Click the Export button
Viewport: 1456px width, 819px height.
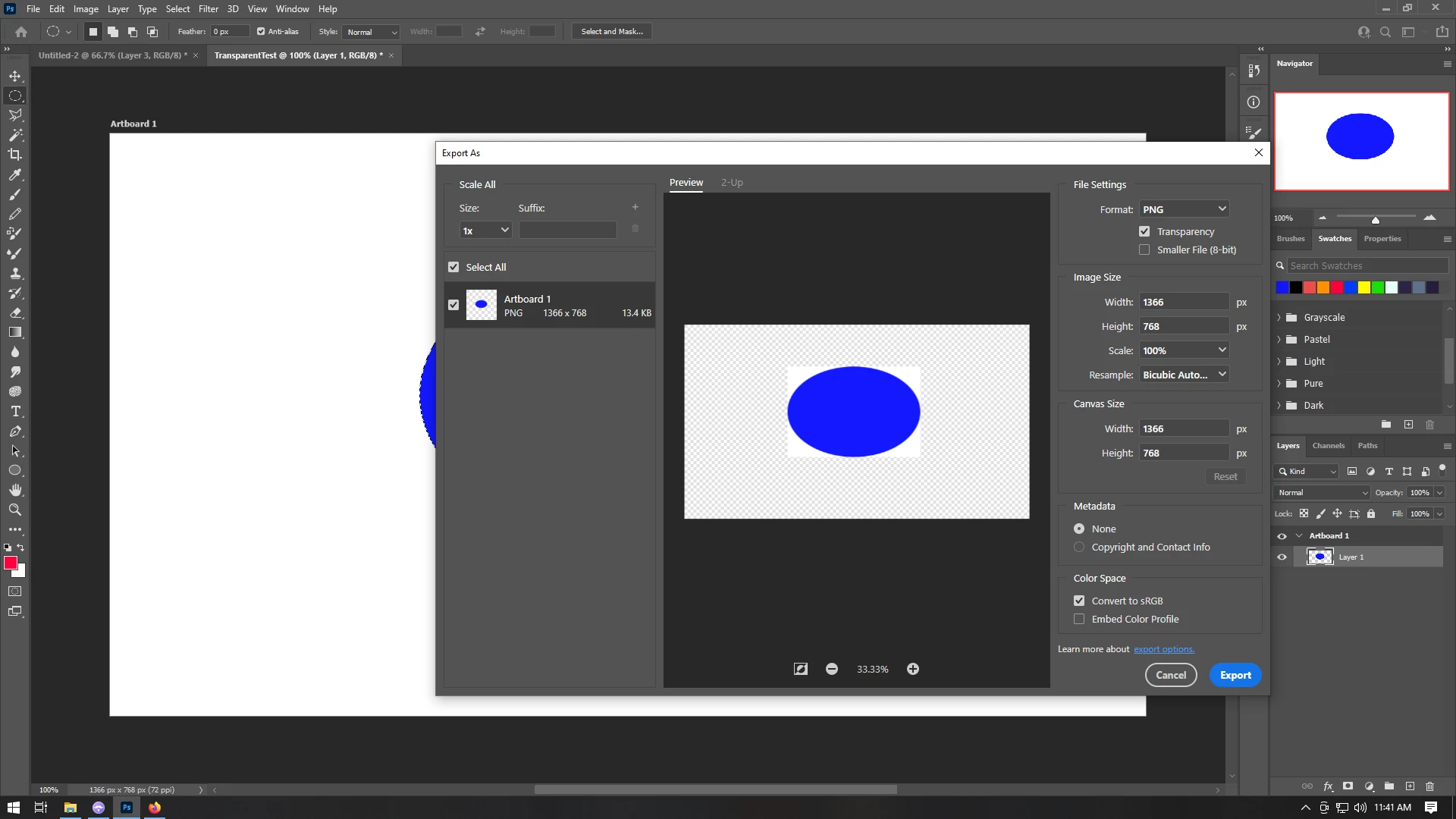pos(1235,675)
